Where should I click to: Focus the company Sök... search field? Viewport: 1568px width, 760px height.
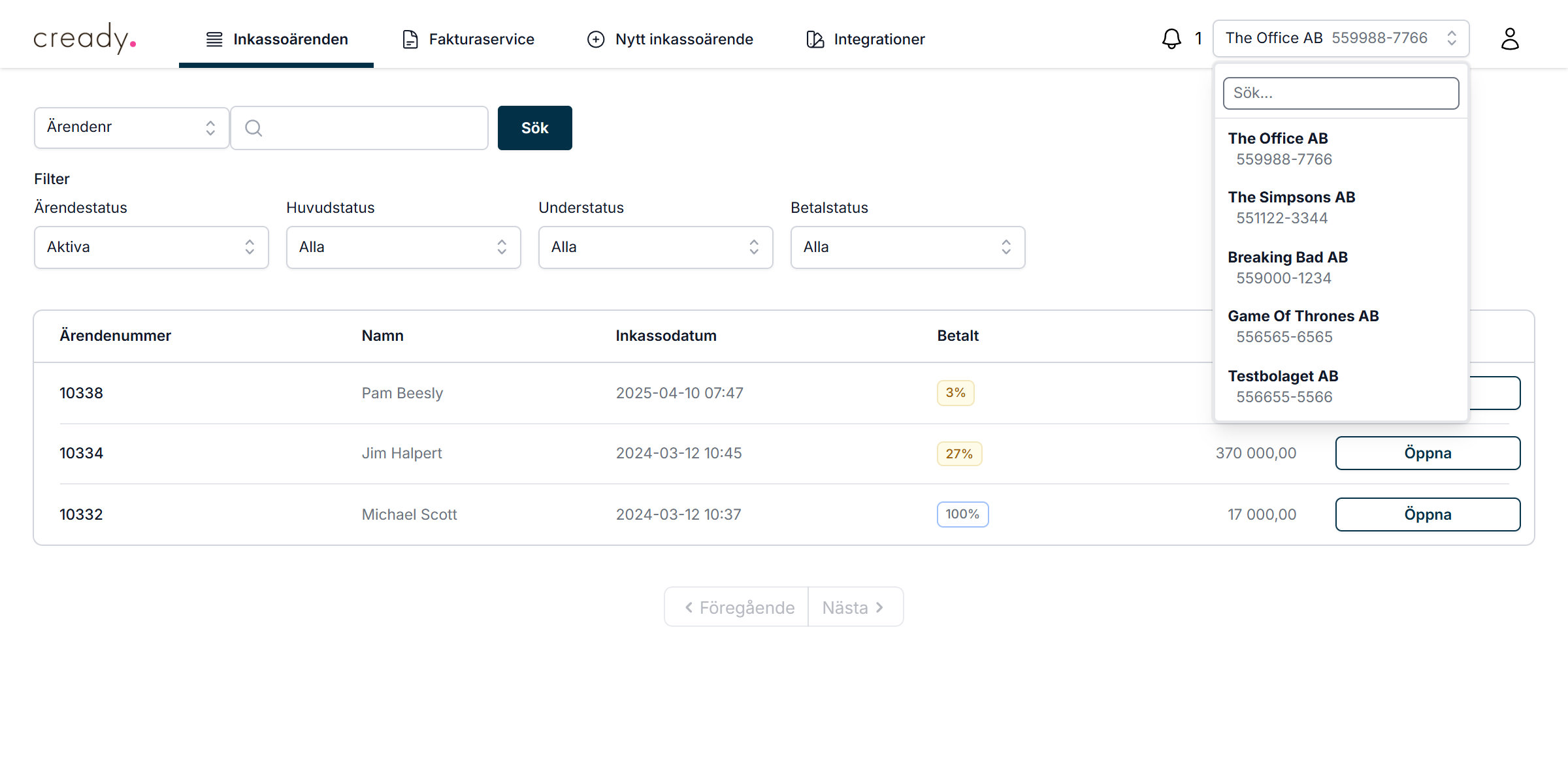(x=1341, y=93)
